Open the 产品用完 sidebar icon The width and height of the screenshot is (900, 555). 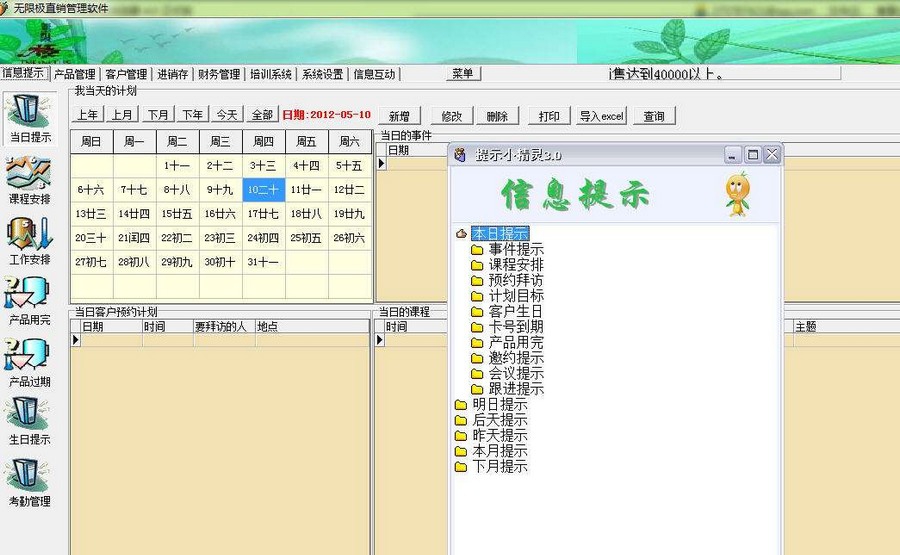click(x=30, y=301)
